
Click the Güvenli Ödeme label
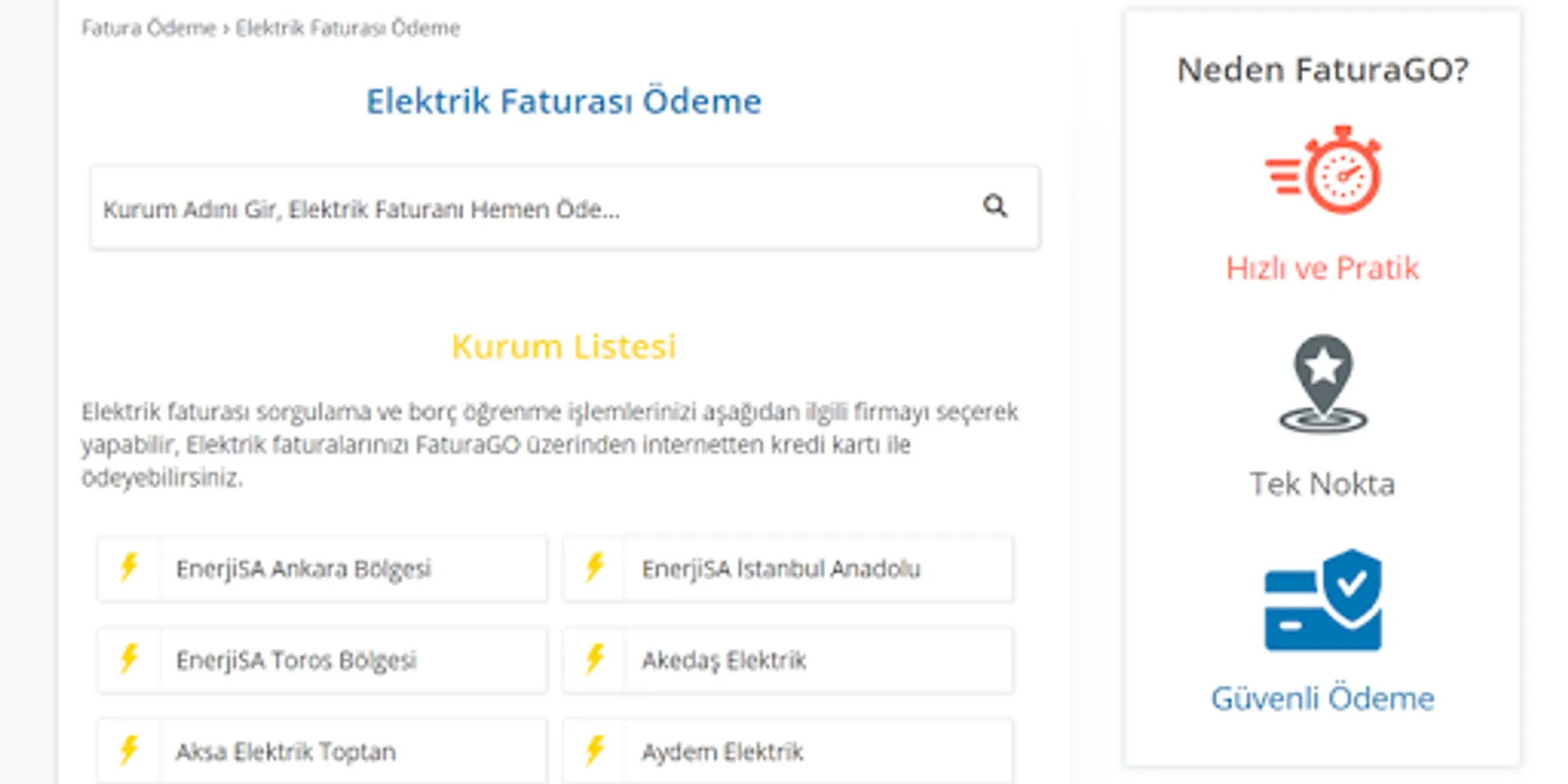coord(1322,699)
